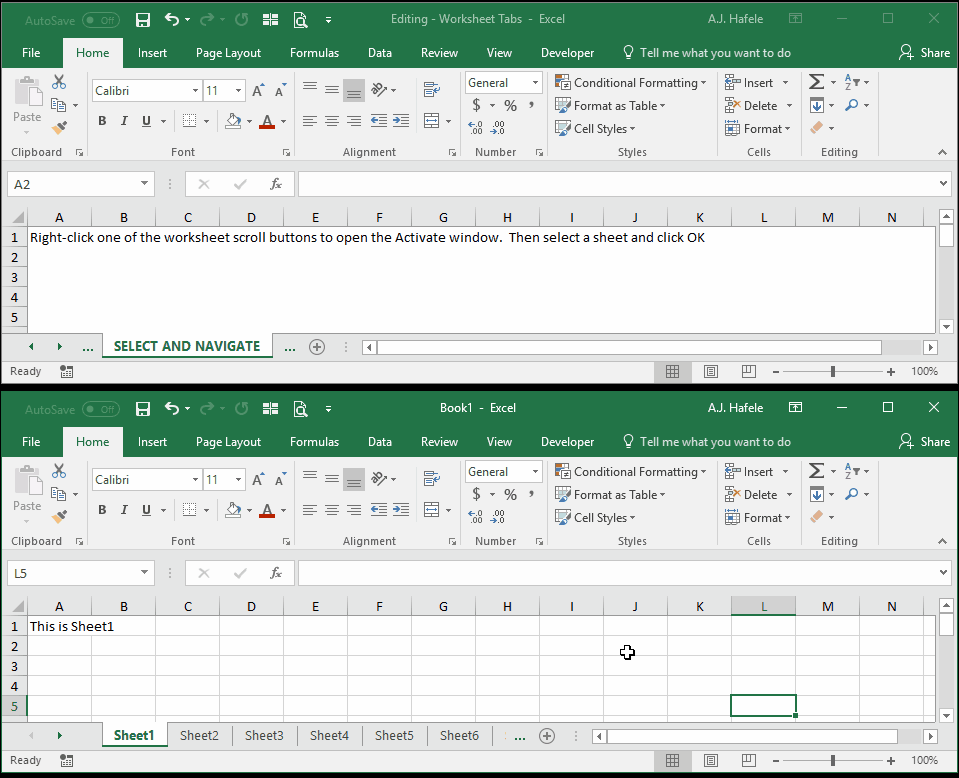Expand formula bar in Worksheet Tabs window
Screen dimensions: 959x778
pos(943,183)
